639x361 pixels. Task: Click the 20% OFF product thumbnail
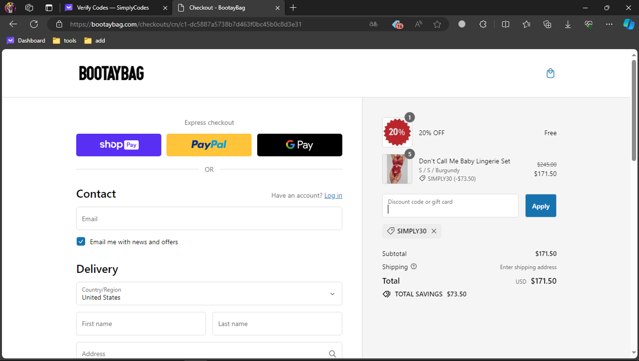(397, 132)
